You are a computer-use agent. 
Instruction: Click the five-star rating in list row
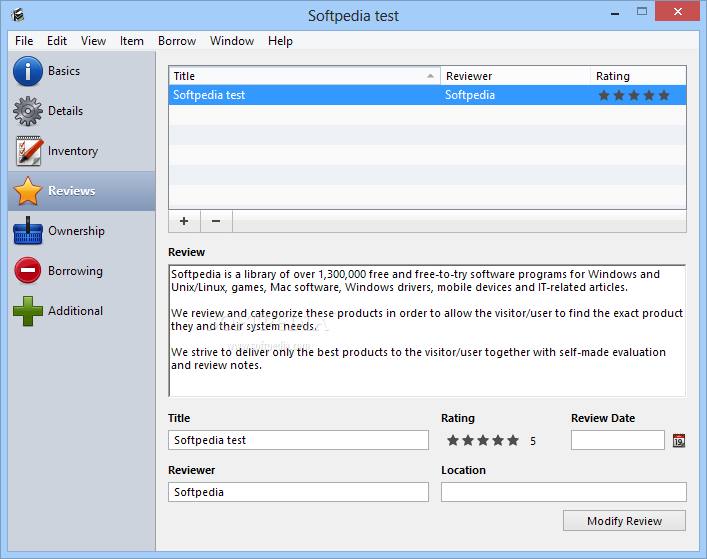click(x=634, y=95)
